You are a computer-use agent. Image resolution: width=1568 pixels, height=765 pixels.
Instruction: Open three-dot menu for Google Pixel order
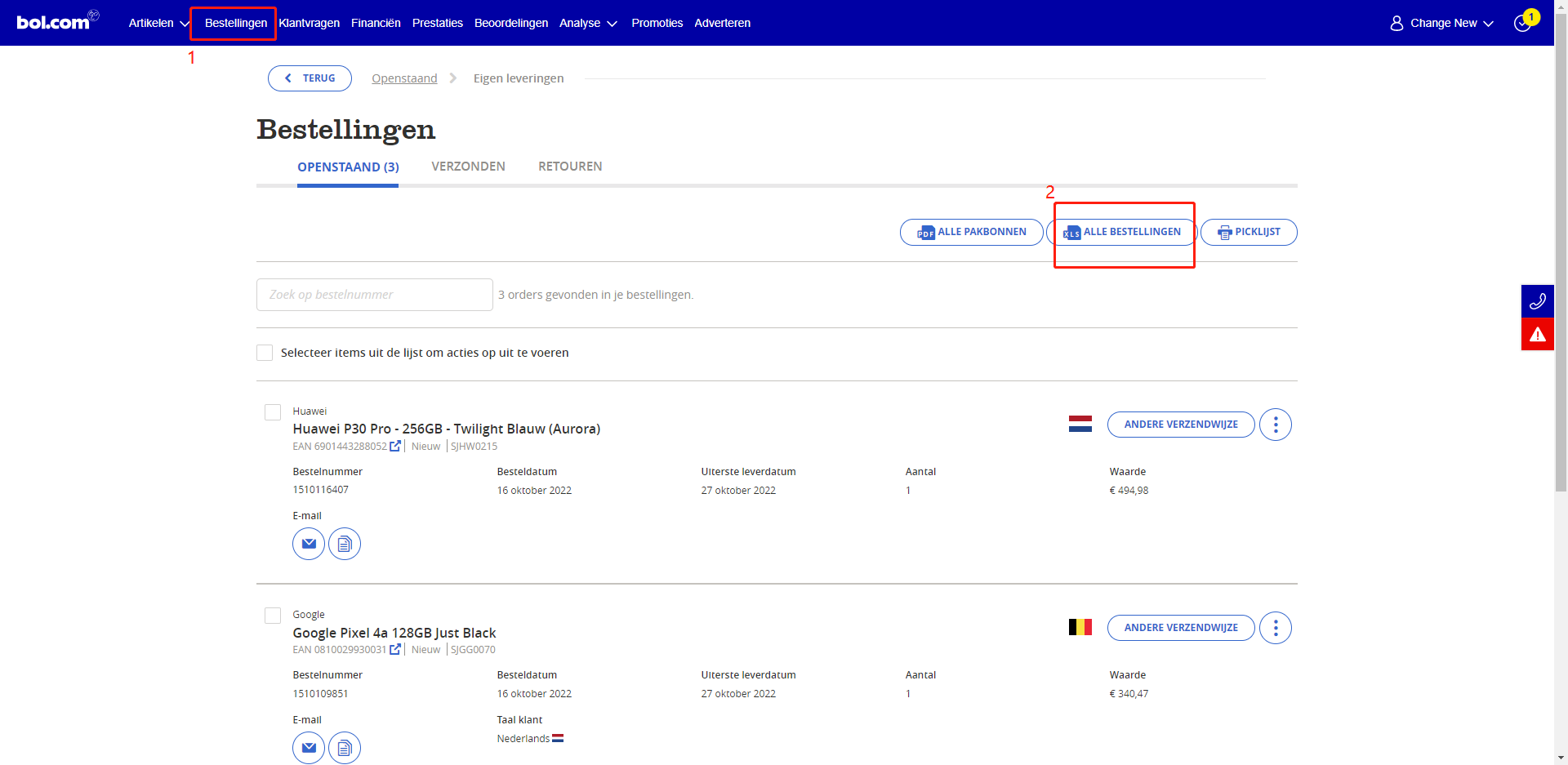[1275, 628]
